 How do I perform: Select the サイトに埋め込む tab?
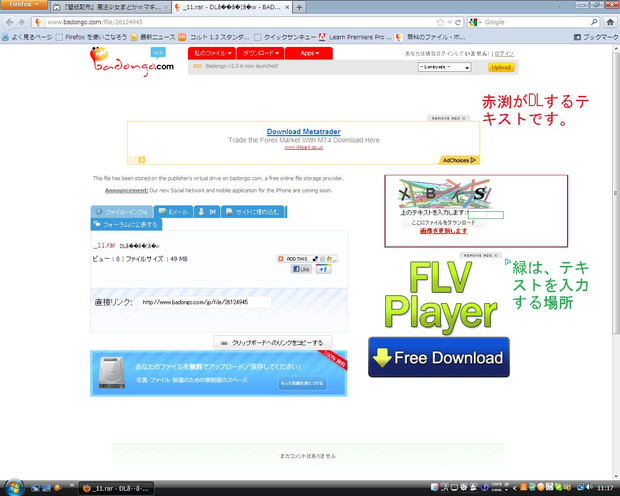coord(253,212)
